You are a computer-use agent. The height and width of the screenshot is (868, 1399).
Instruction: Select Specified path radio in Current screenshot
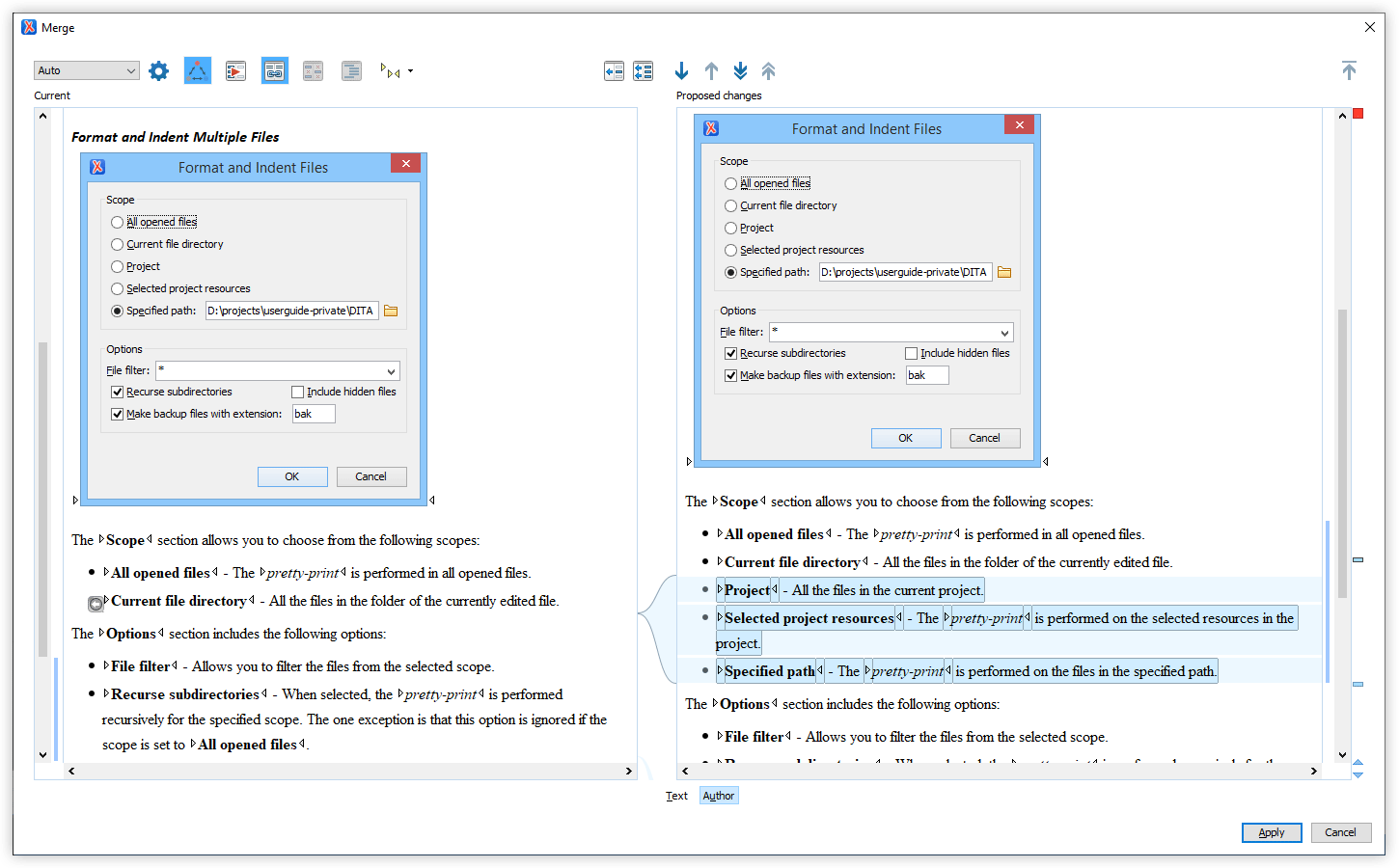(117, 311)
